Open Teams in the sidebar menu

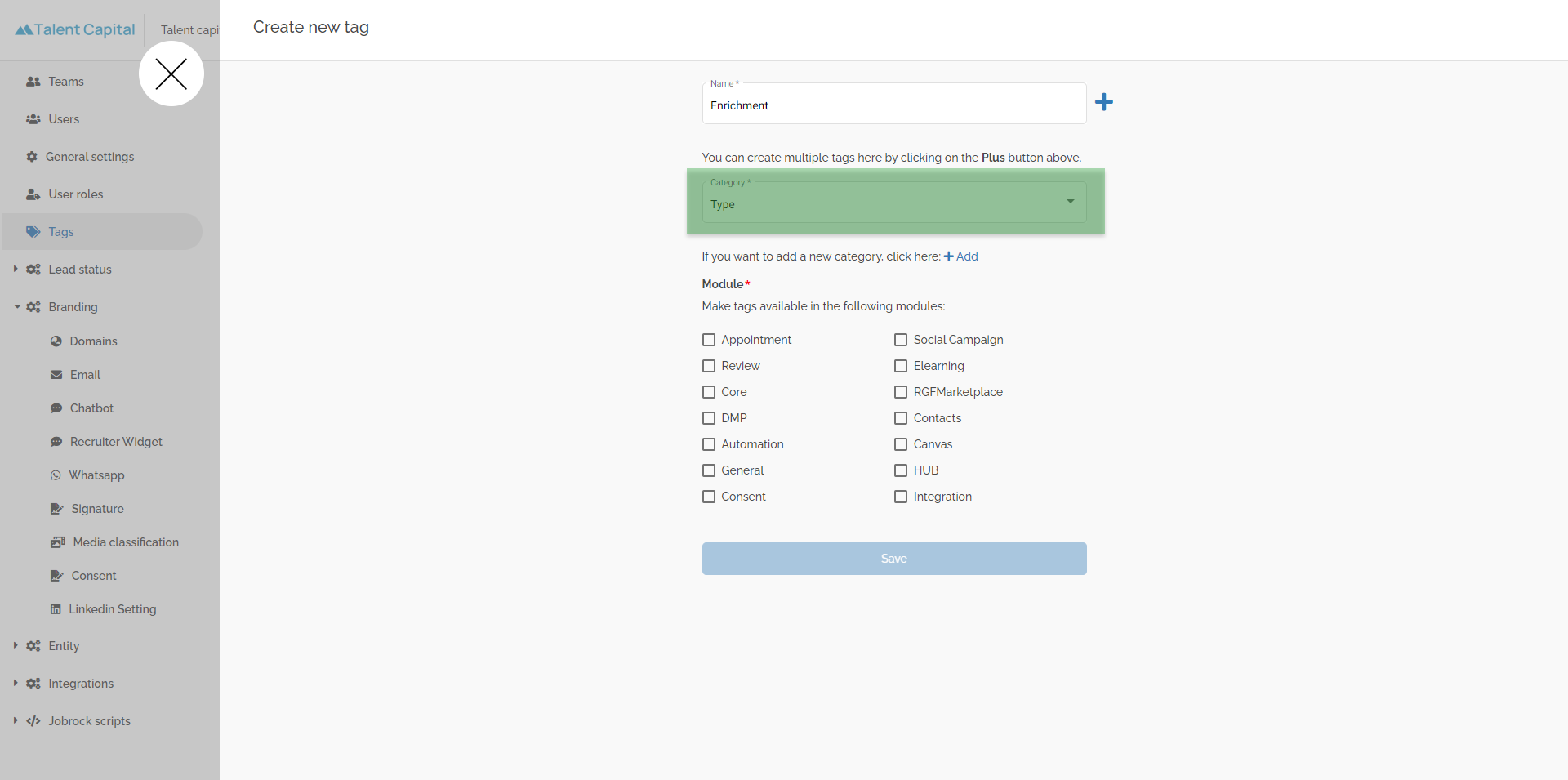(66, 82)
